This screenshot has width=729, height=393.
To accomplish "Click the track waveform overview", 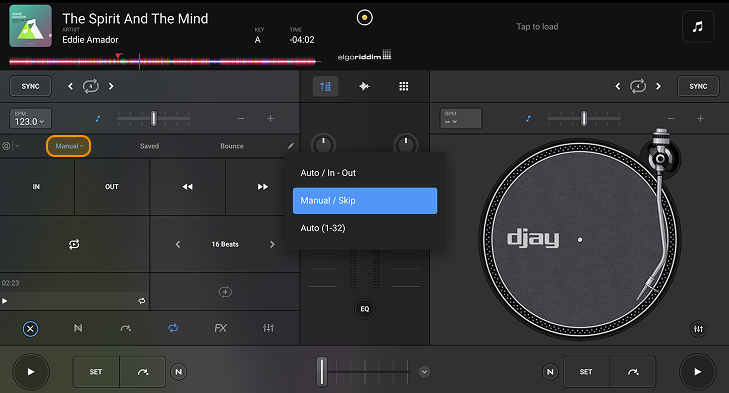I will pyautogui.click(x=165, y=61).
